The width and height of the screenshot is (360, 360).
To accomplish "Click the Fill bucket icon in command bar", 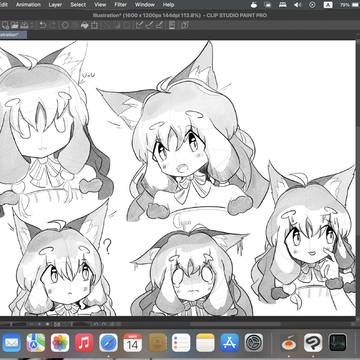I will click(x=85, y=25).
